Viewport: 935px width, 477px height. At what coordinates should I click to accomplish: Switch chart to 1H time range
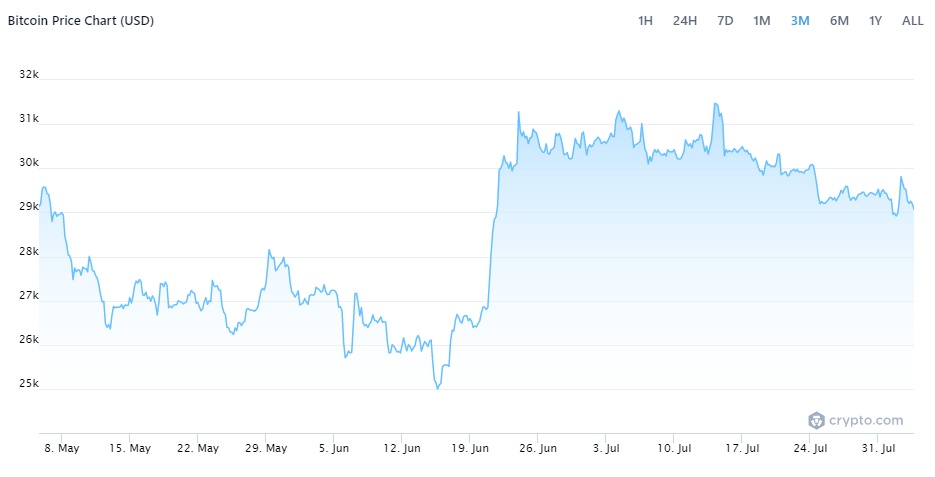tap(645, 21)
